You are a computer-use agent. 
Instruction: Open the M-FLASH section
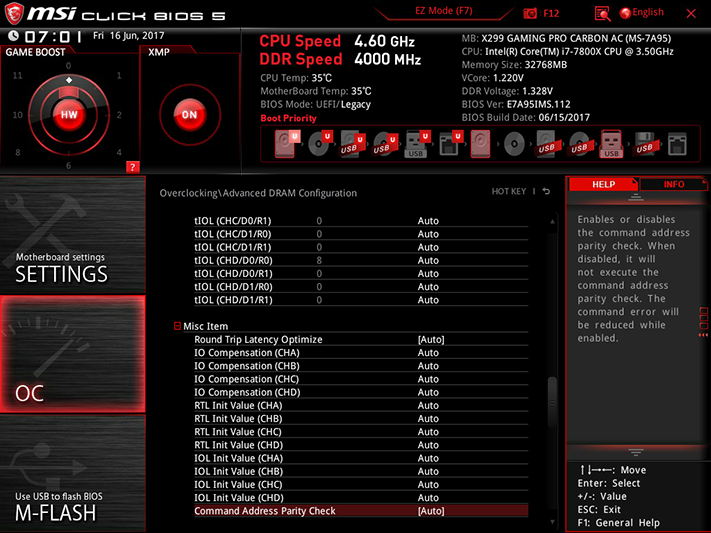click(x=73, y=474)
